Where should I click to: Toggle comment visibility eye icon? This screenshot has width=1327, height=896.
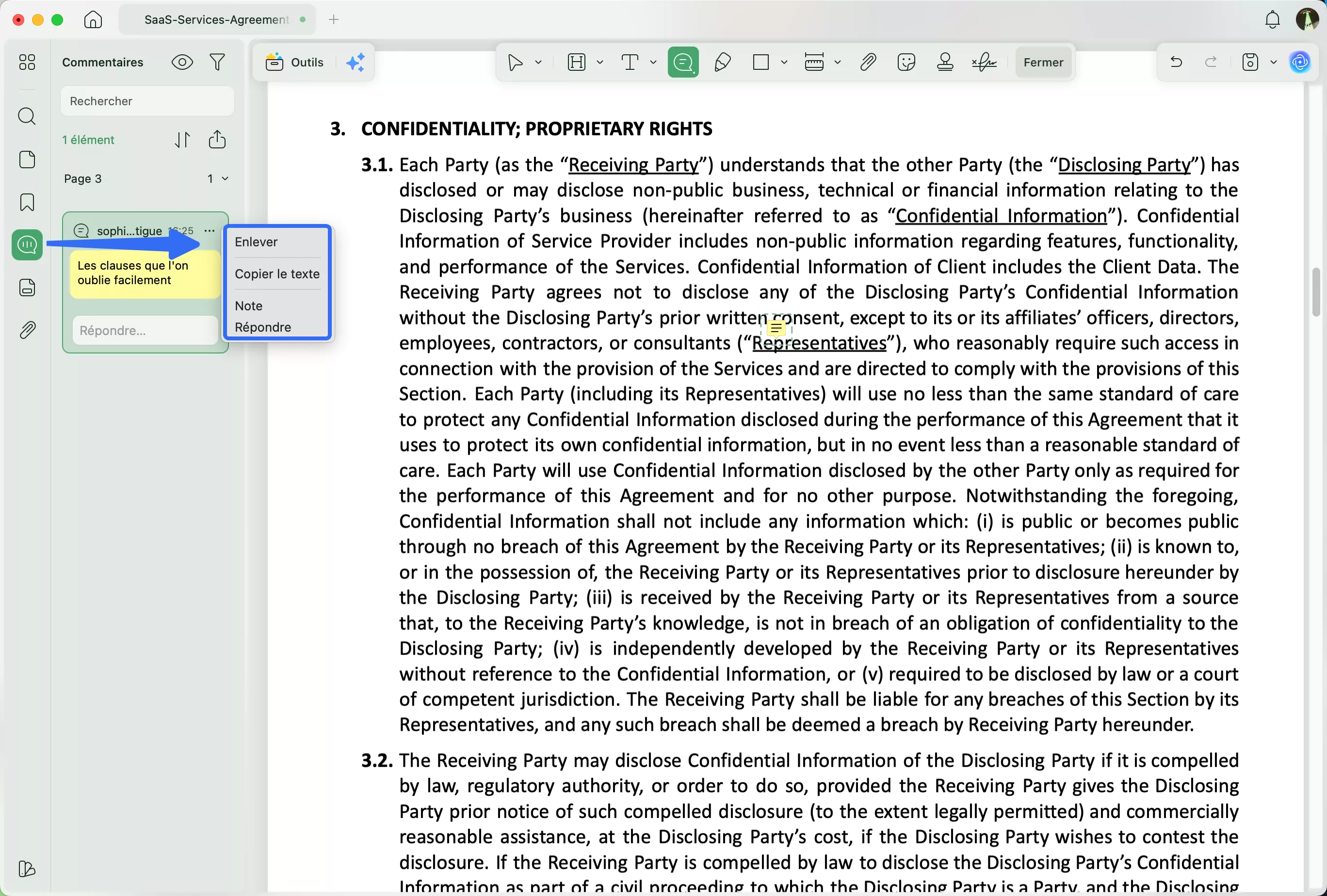pyautogui.click(x=182, y=62)
